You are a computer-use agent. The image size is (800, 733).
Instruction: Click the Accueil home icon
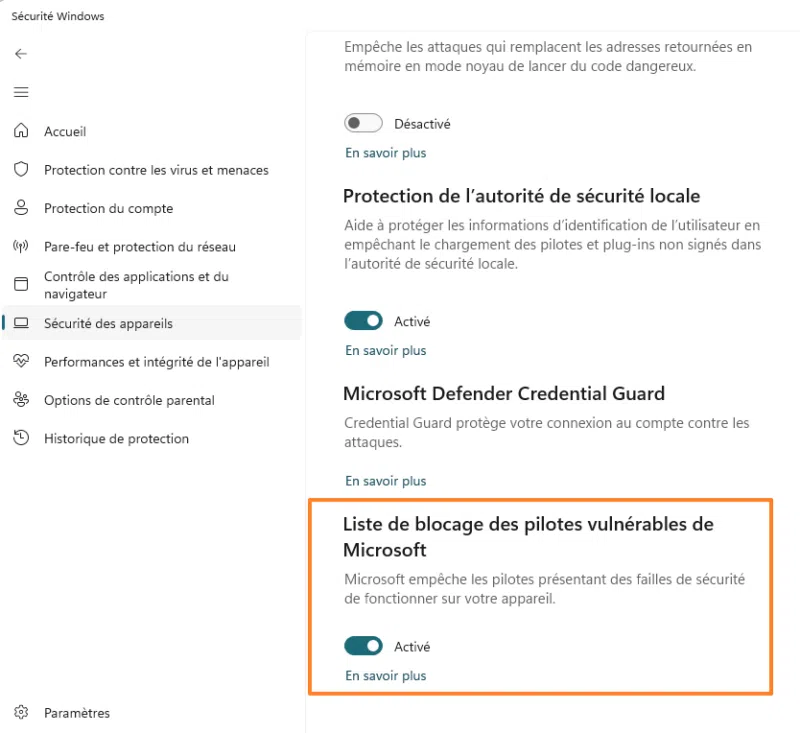pyautogui.click(x=21, y=131)
